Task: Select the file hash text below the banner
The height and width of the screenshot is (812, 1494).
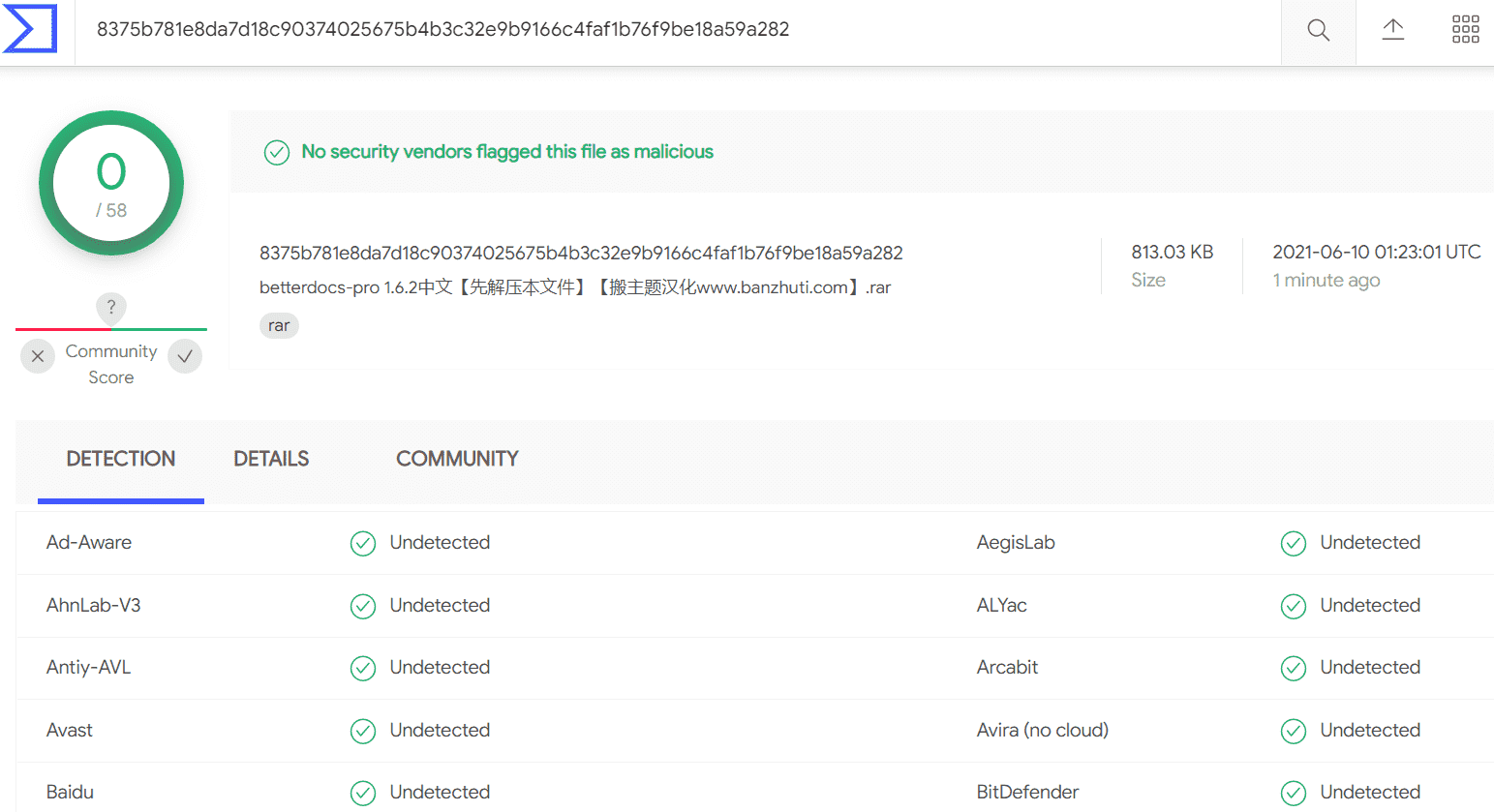Action: coord(581,253)
